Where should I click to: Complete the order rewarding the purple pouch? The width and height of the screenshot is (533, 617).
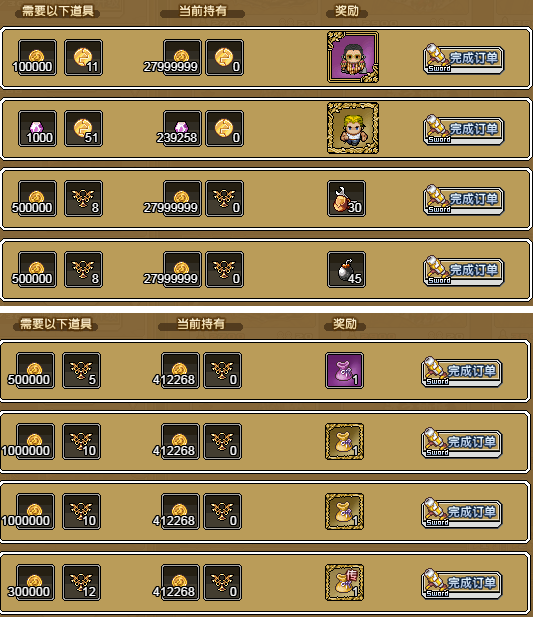coord(462,371)
